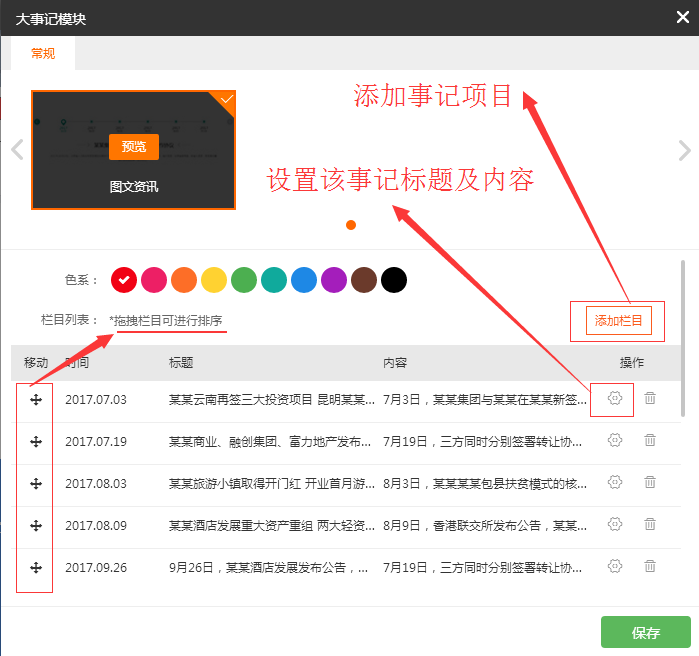Go to next template with right arrow
The image size is (699, 656).
click(x=684, y=150)
